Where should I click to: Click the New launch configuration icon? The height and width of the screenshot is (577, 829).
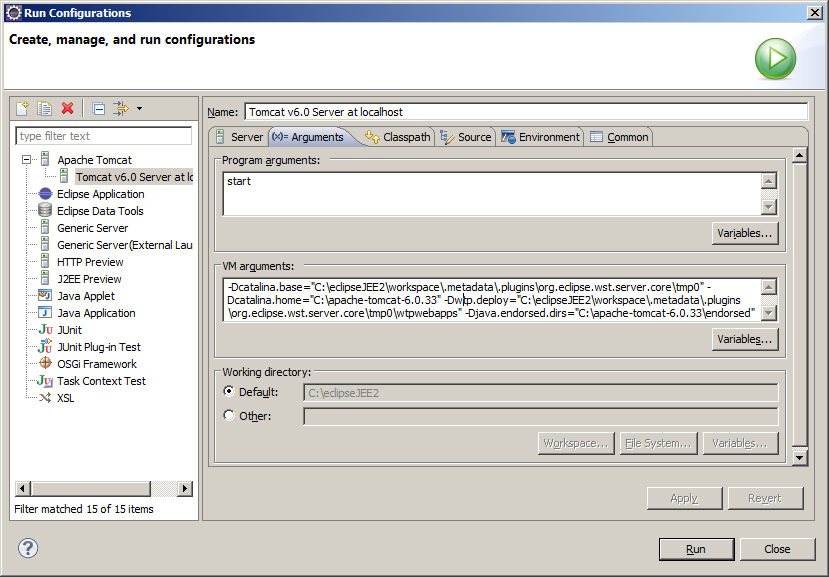click(22, 108)
